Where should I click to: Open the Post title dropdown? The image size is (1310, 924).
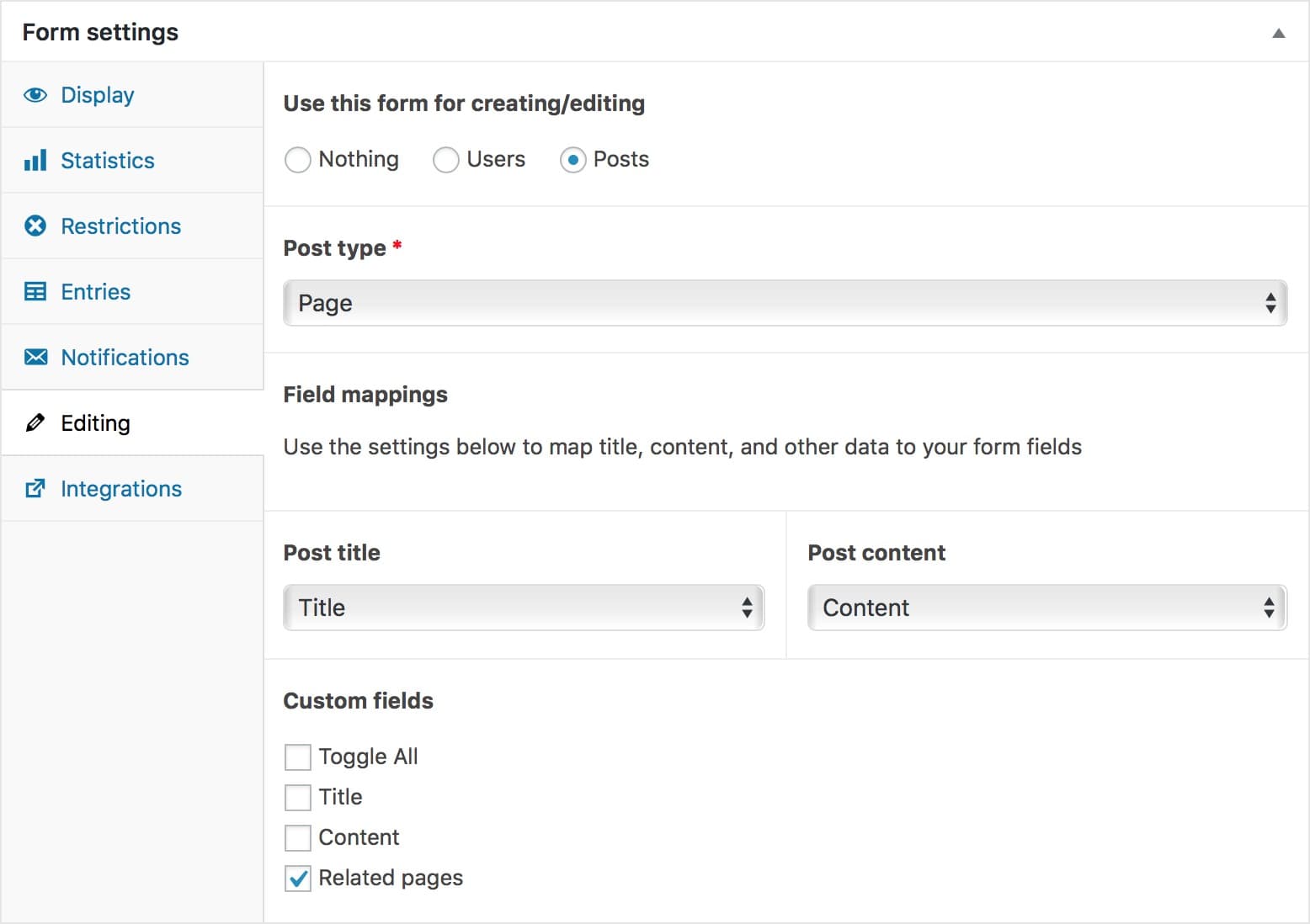click(523, 608)
